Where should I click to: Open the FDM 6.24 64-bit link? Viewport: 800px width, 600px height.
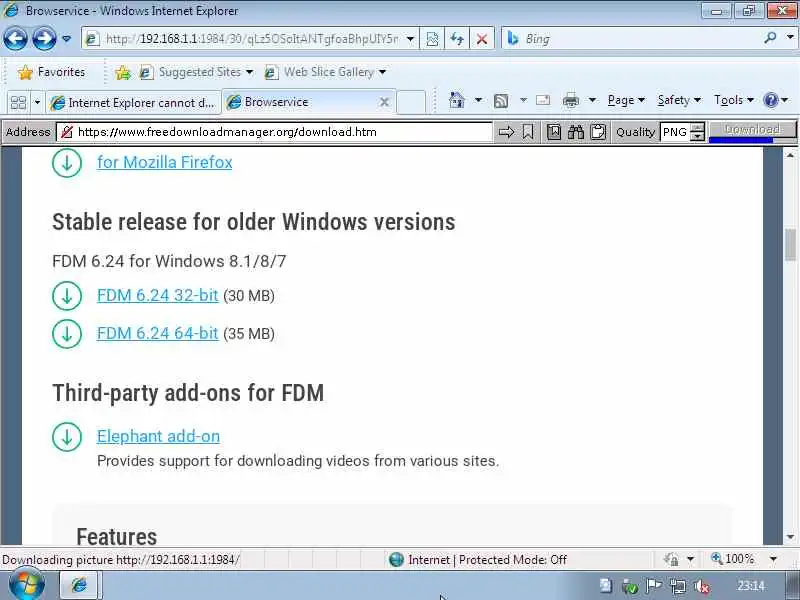point(158,333)
